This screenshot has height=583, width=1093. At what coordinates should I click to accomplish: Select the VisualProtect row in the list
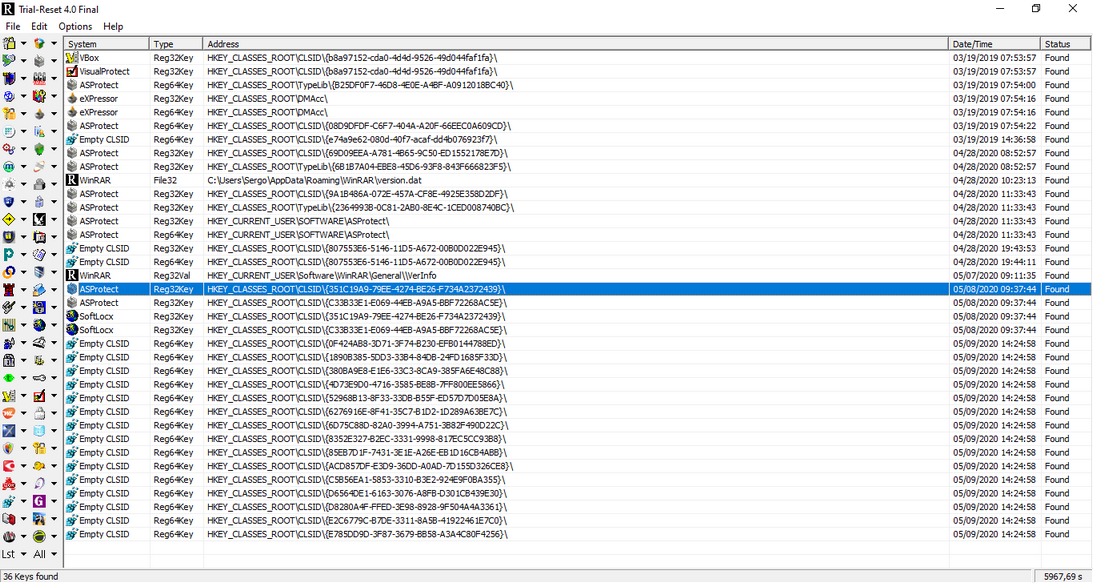coord(577,71)
